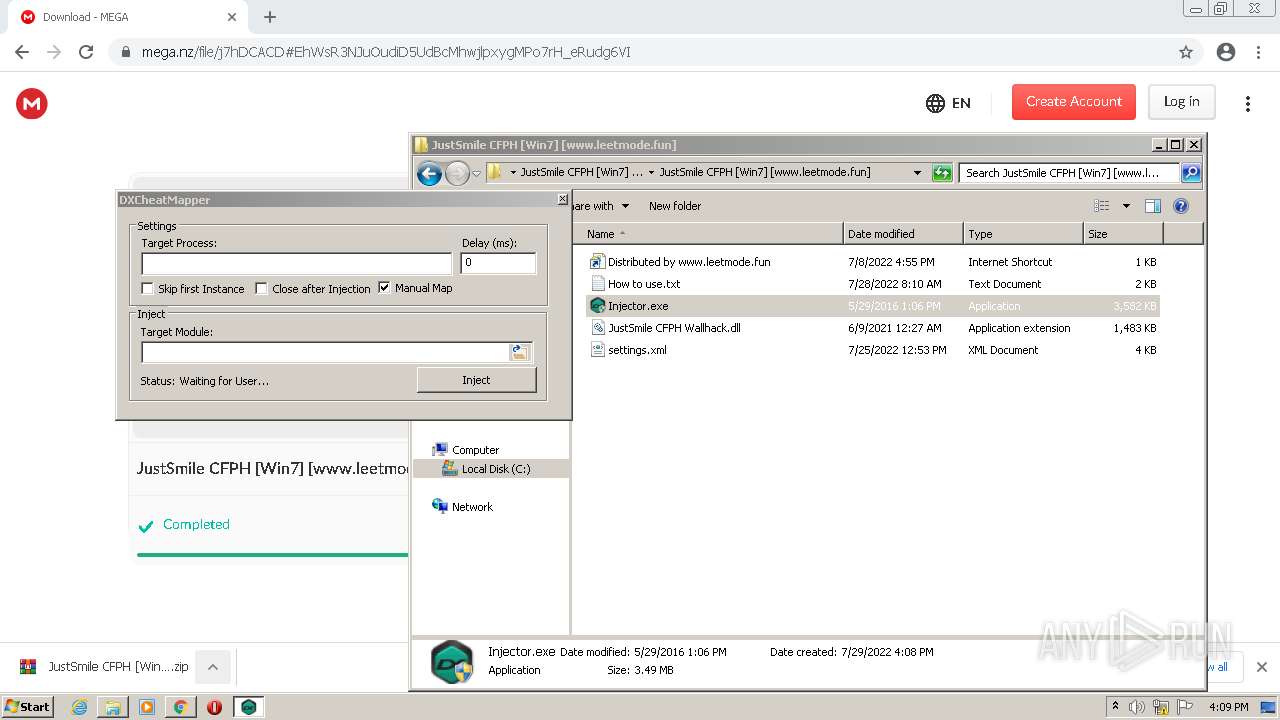Bookmark this page with the star icon

1186,52
